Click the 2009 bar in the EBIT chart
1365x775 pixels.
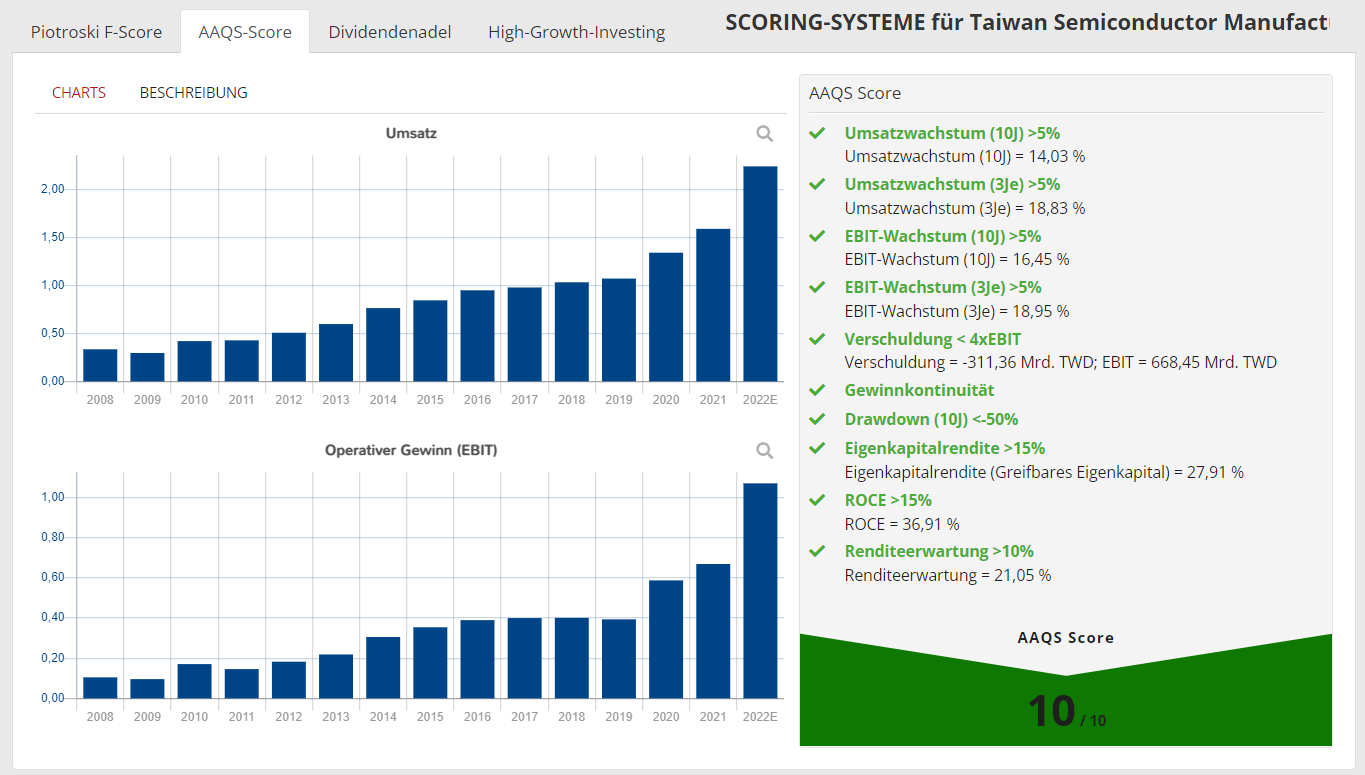tap(147, 688)
